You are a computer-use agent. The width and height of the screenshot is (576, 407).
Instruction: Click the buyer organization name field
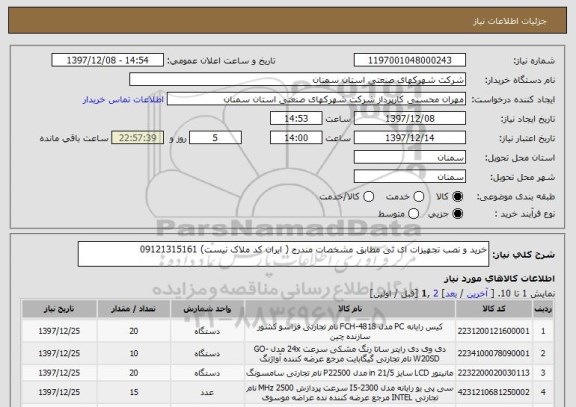(298, 79)
